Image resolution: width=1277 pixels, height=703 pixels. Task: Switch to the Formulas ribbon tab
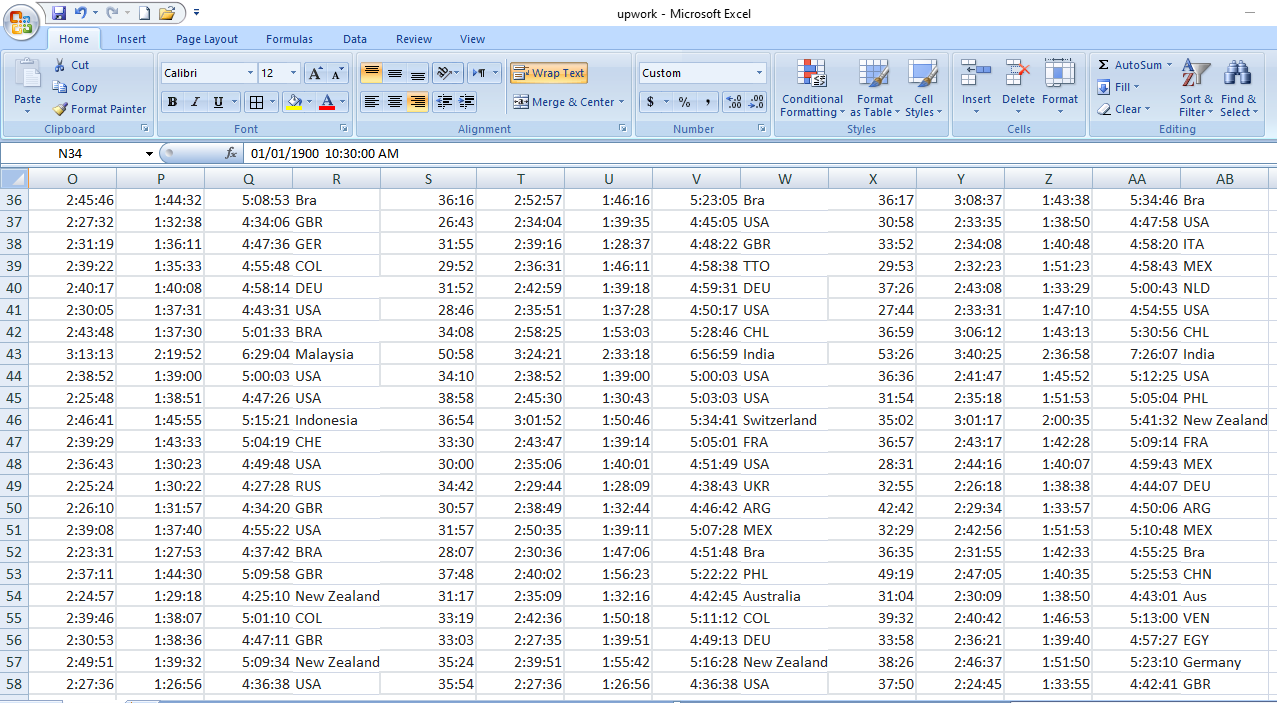(289, 39)
